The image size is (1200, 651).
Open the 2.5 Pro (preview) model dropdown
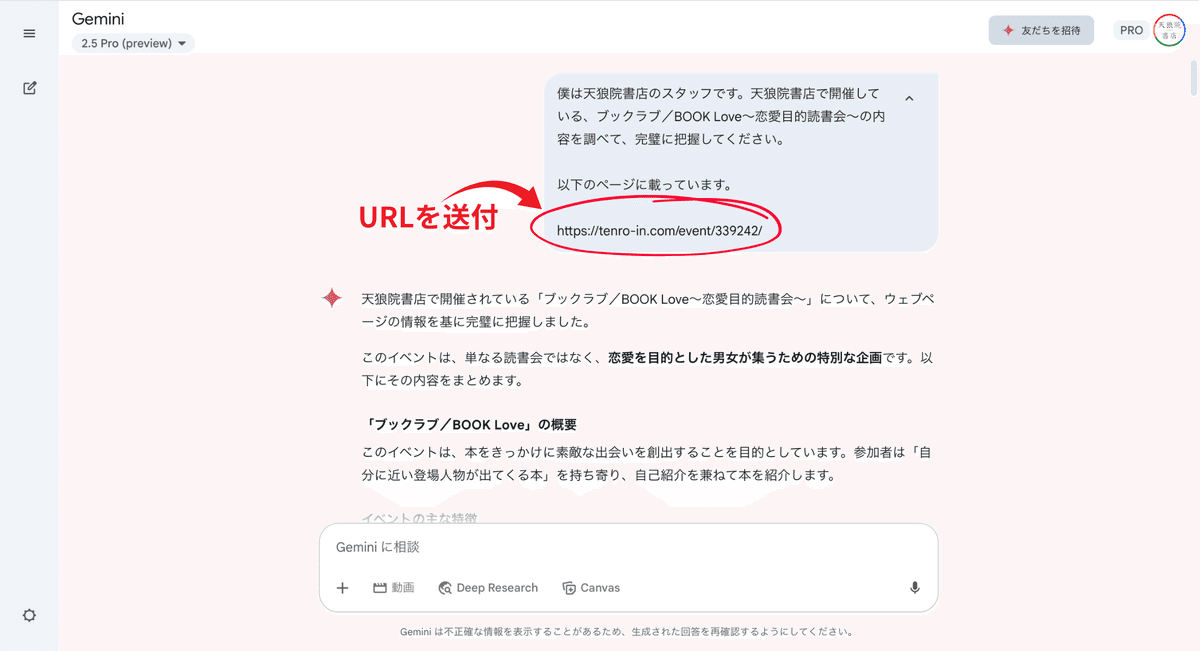pyautogui.click(x=133, y=43)
